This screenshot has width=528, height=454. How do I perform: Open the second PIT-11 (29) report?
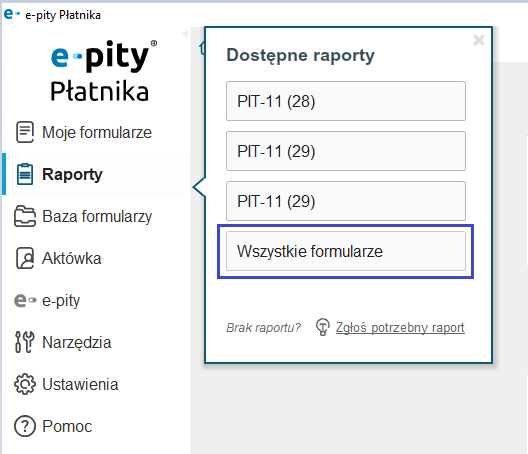[x=346, y=201]
